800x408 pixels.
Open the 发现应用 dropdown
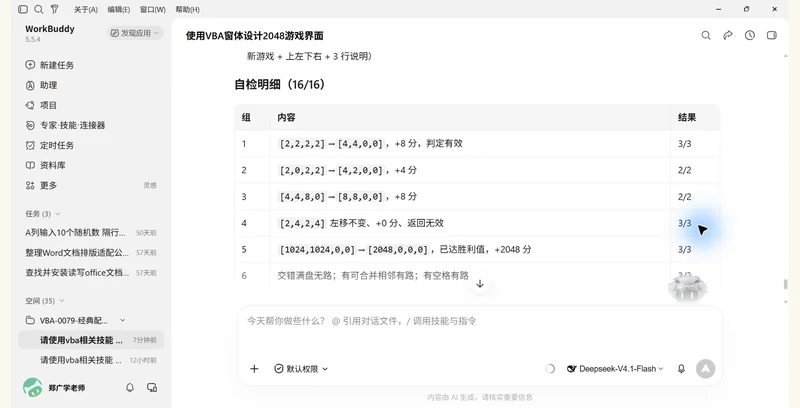(x=135, y=33)
